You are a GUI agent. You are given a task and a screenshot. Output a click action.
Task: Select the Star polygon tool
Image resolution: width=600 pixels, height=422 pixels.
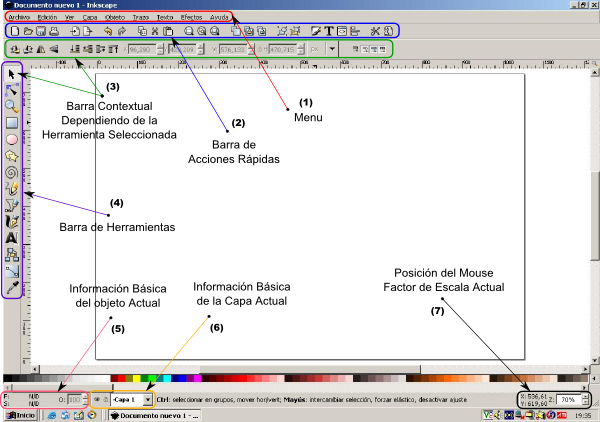tap(11, 156)
